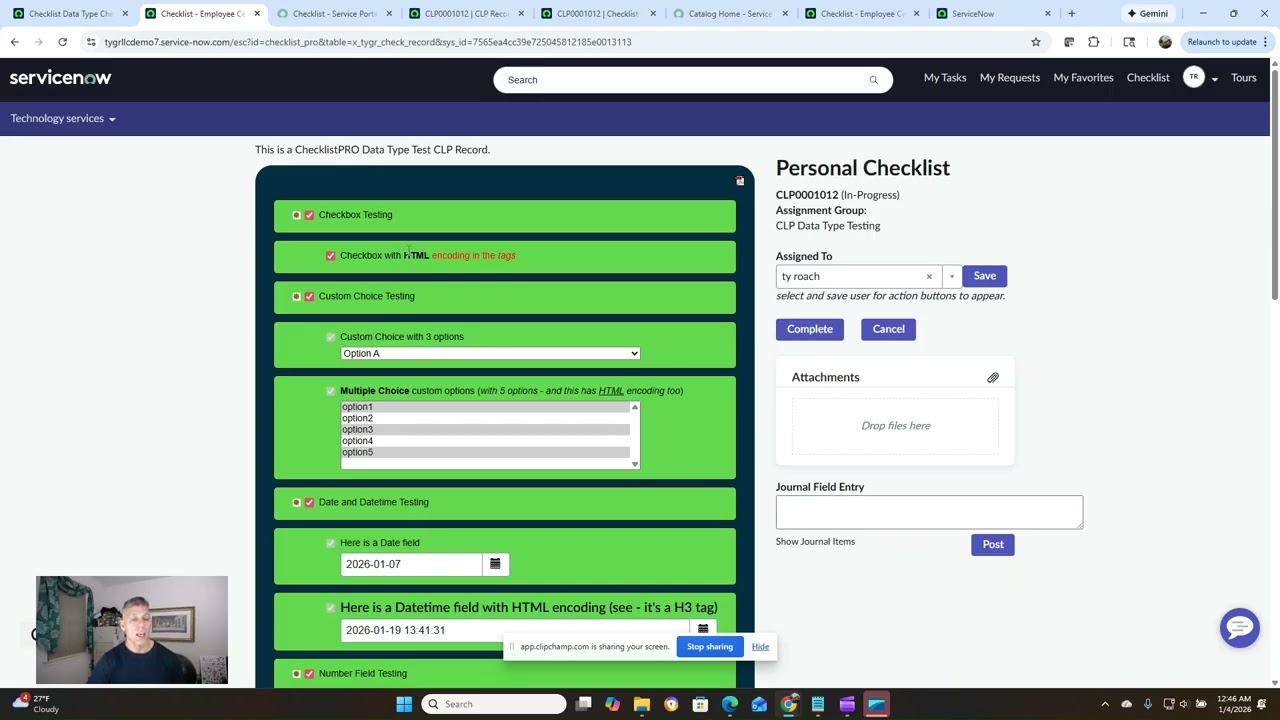Open the TR user avatar menu

point(1193,77)
